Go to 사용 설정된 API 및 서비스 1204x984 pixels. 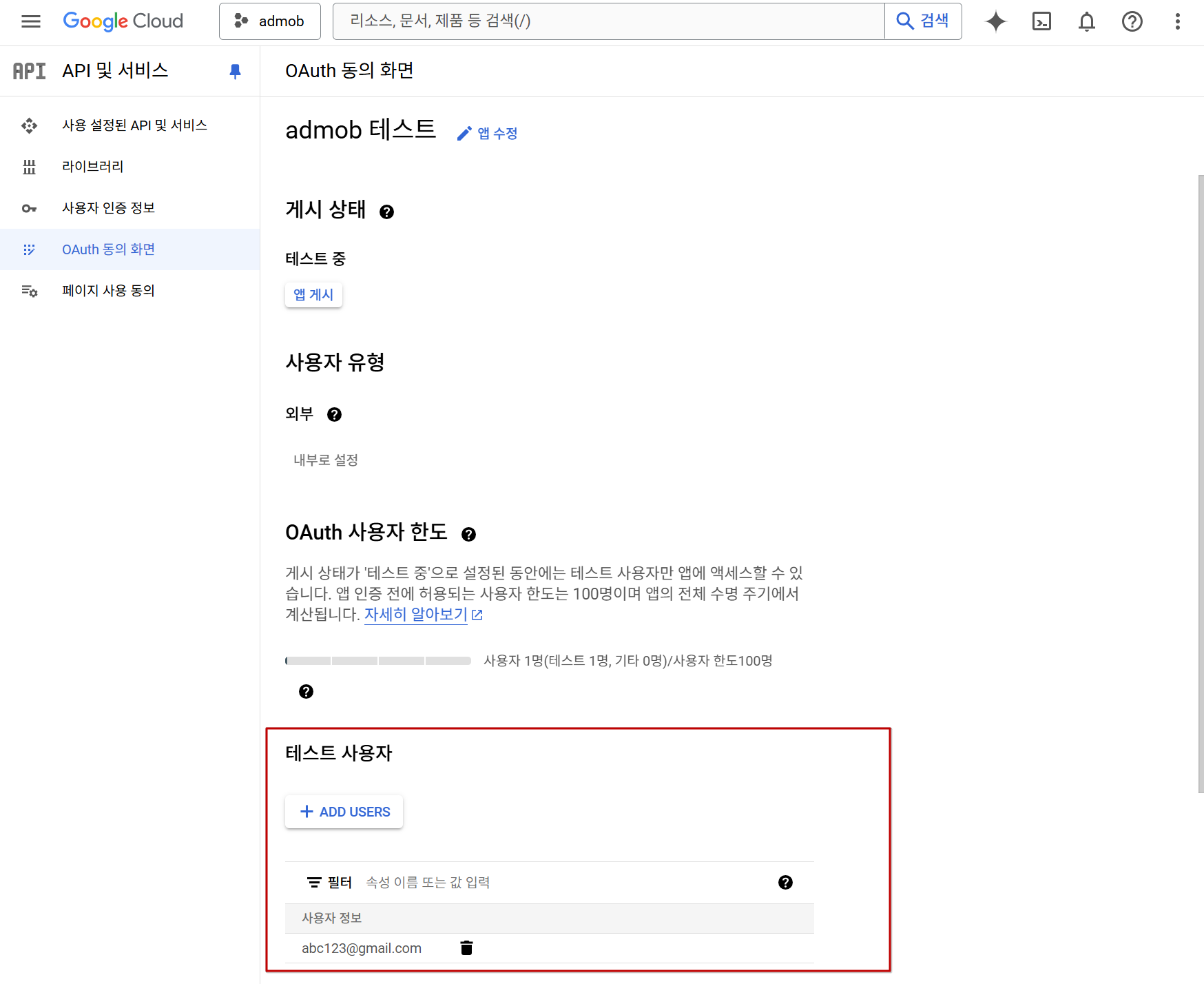134,125
